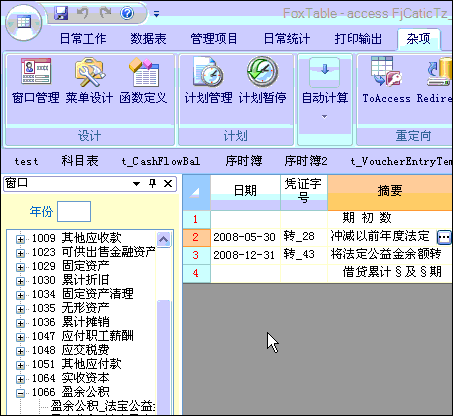This screenshot has width=453, height=416.
Task: Open the 窗口管理 window manager icon
Action: 36,71
